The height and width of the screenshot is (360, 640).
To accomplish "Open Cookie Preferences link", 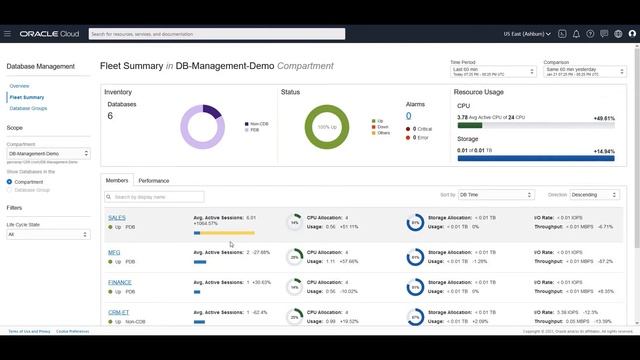I will point(73,331).
